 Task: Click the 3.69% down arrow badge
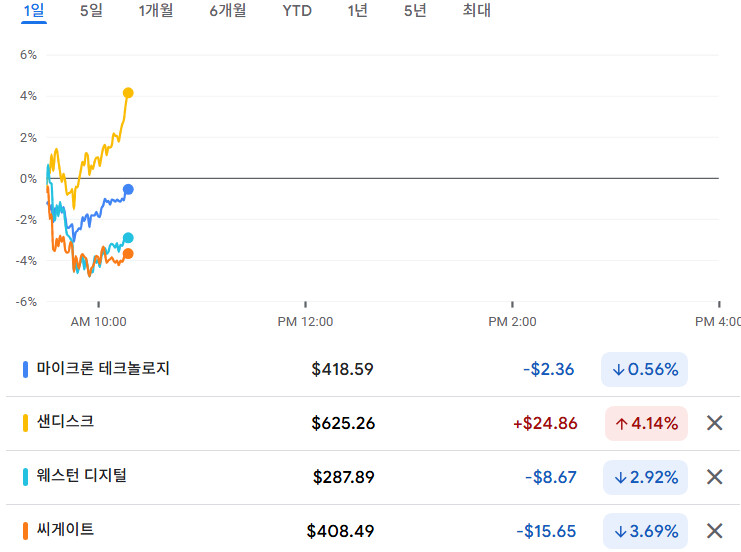645,531
